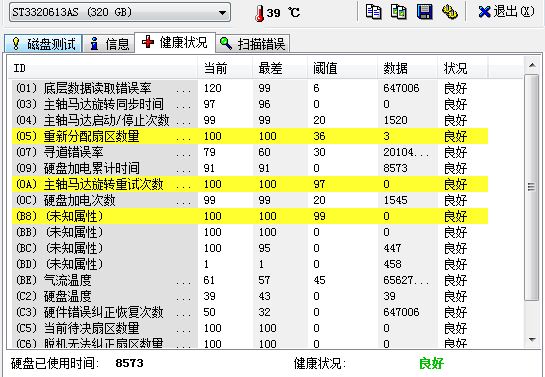Select the 健康状况 tab

(x=175, y=42)
